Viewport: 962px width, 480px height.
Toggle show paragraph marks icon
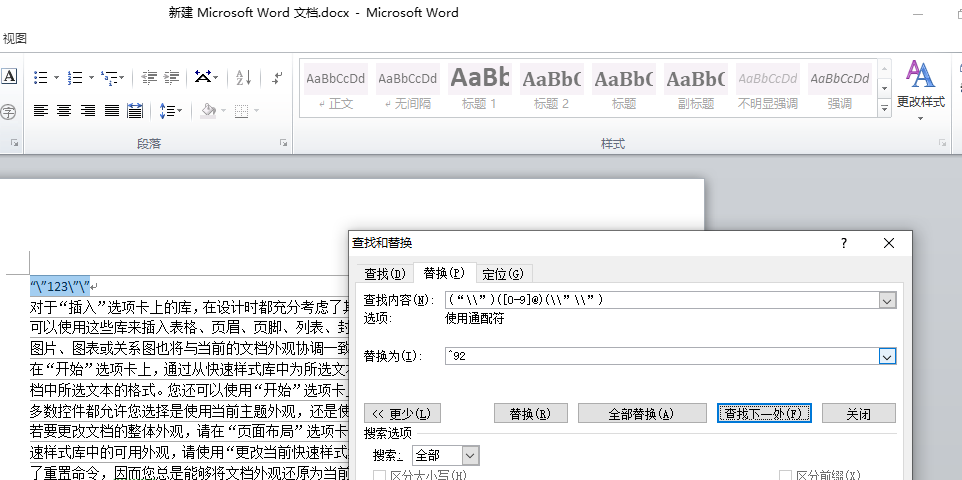[277, 77]
